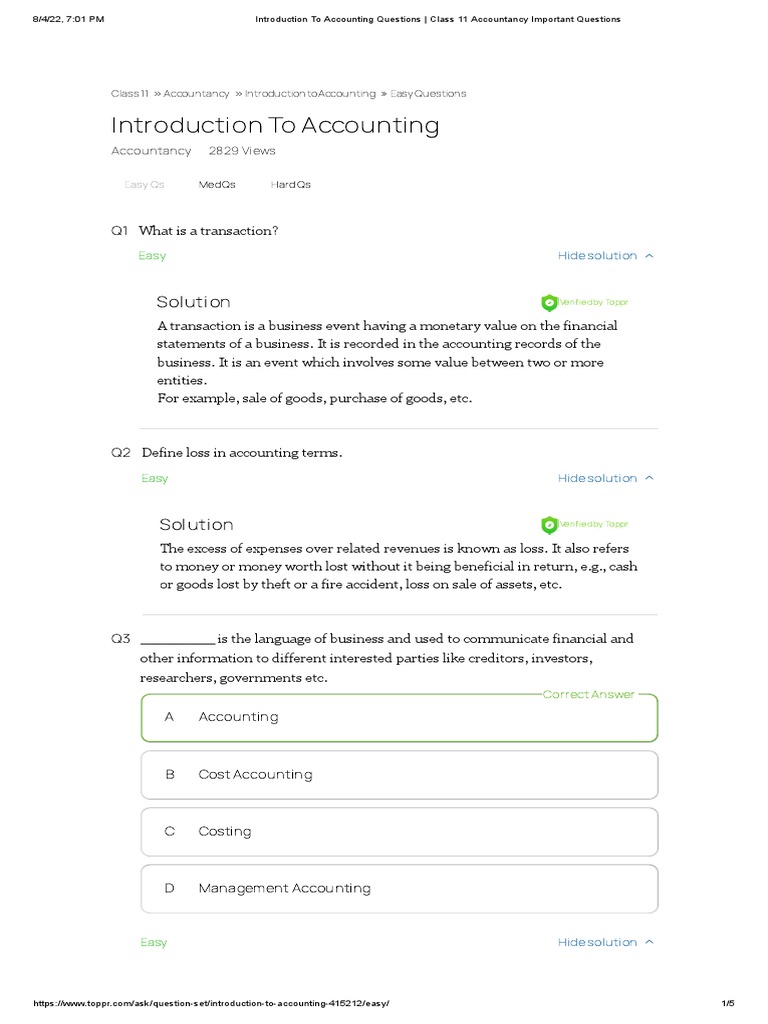Image resolution: width=768 pixels, height=1024 pixels.
Task: Pick option C Costing
Action: pos(399,831)
